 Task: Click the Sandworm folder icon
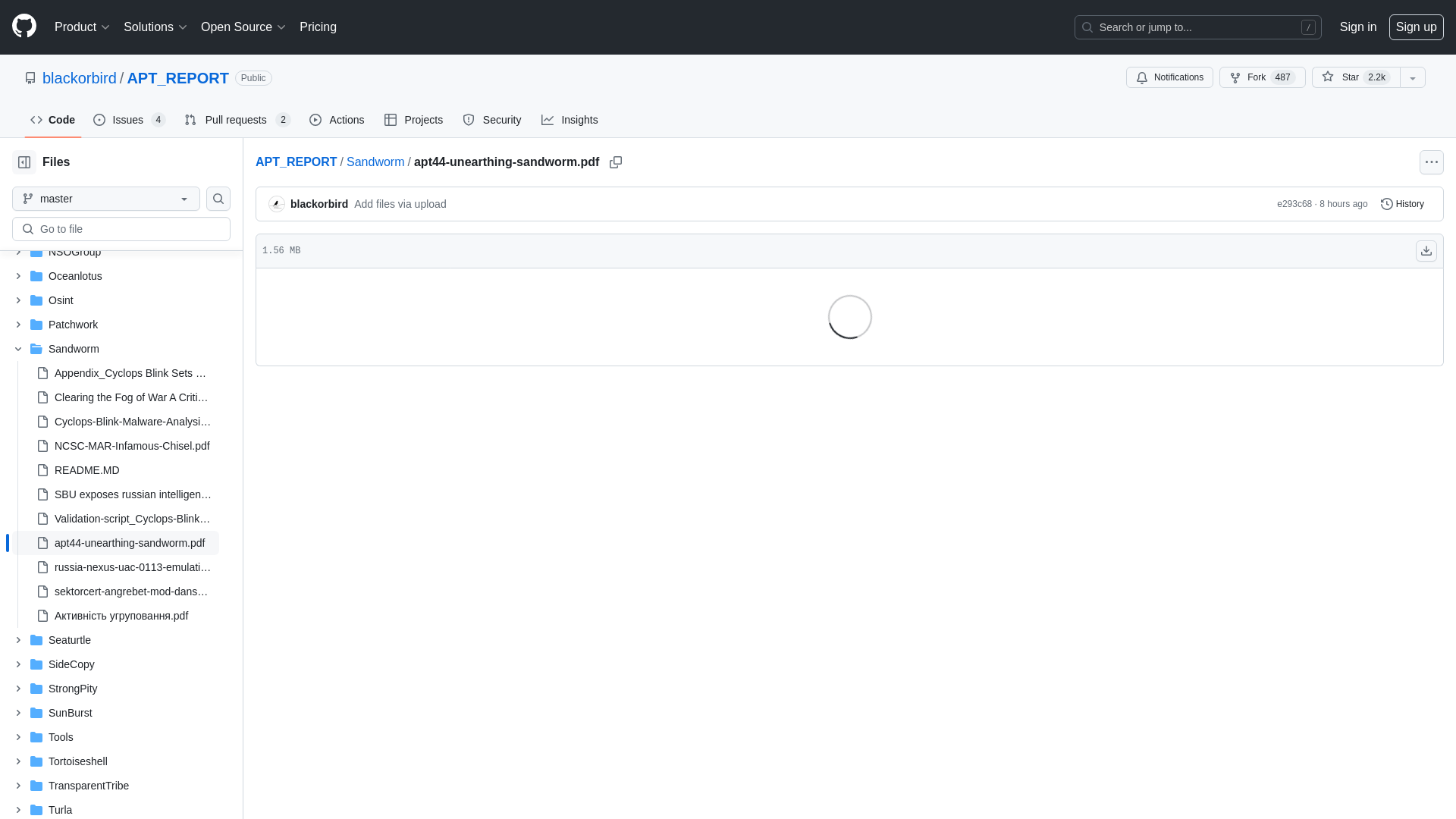[x=36, y=349]
